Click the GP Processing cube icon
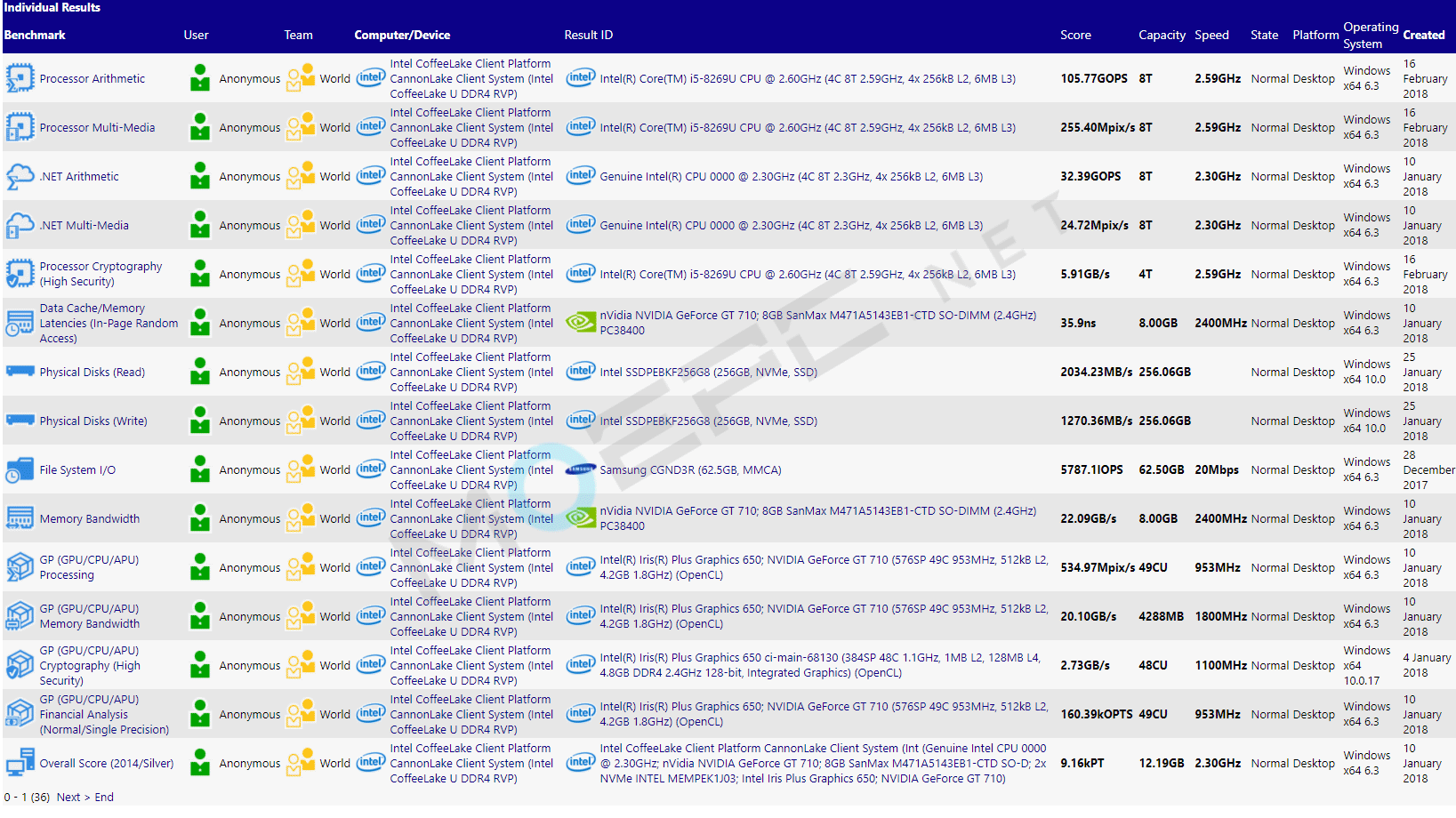This screenshot has height=818, width=1456. point(20,567)
